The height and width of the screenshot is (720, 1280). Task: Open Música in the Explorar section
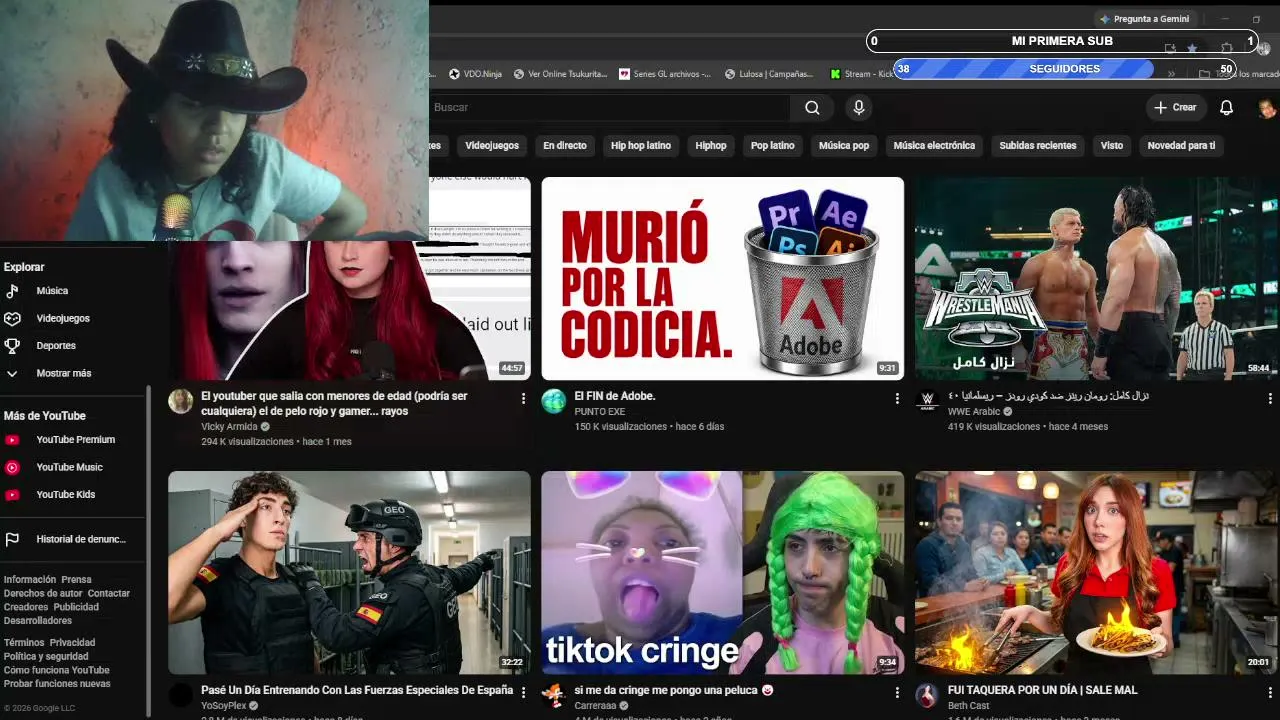click(52, 291)
